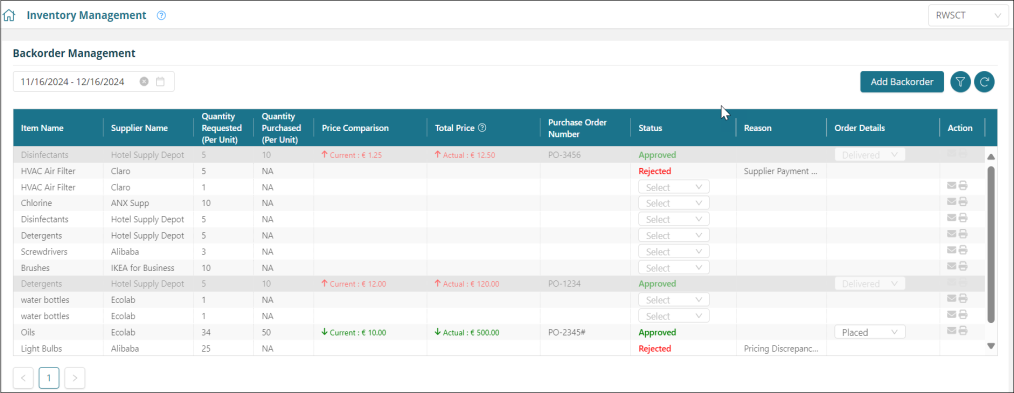
Task: Open Status Select dropdown for Chlorine
Action: click(674, 203)
